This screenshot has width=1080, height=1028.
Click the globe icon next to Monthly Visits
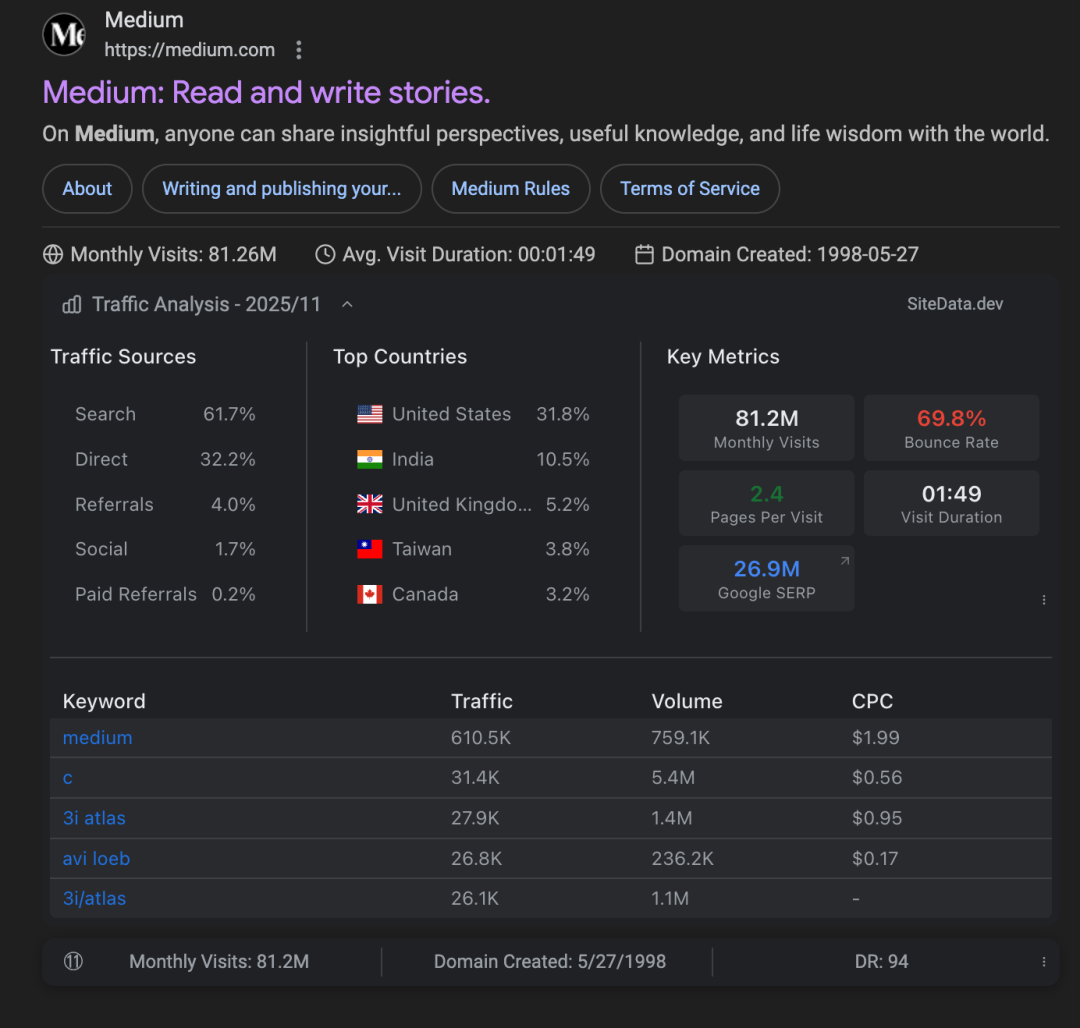click(53, 255)
